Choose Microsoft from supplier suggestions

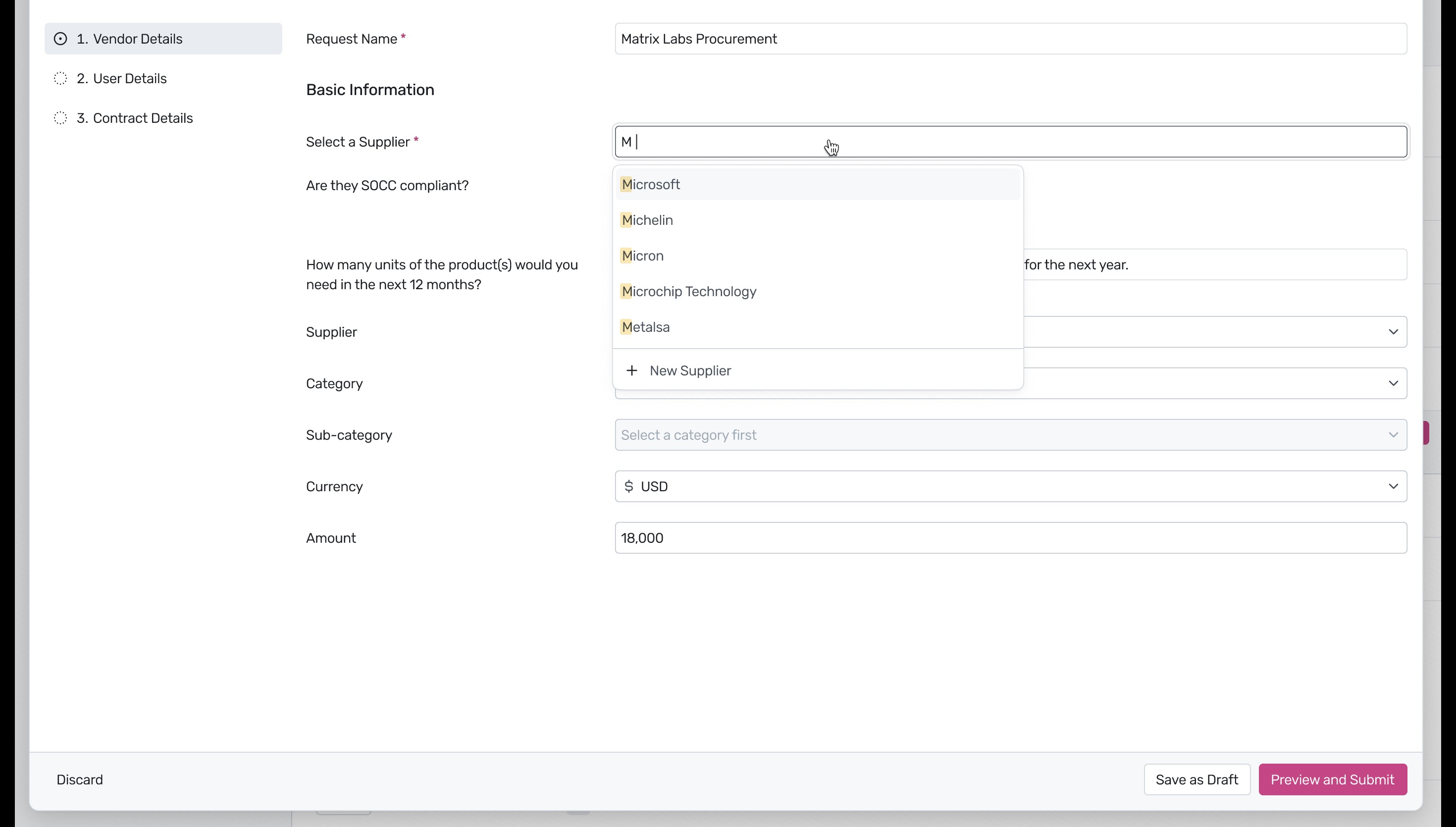(x=817, y=185)
